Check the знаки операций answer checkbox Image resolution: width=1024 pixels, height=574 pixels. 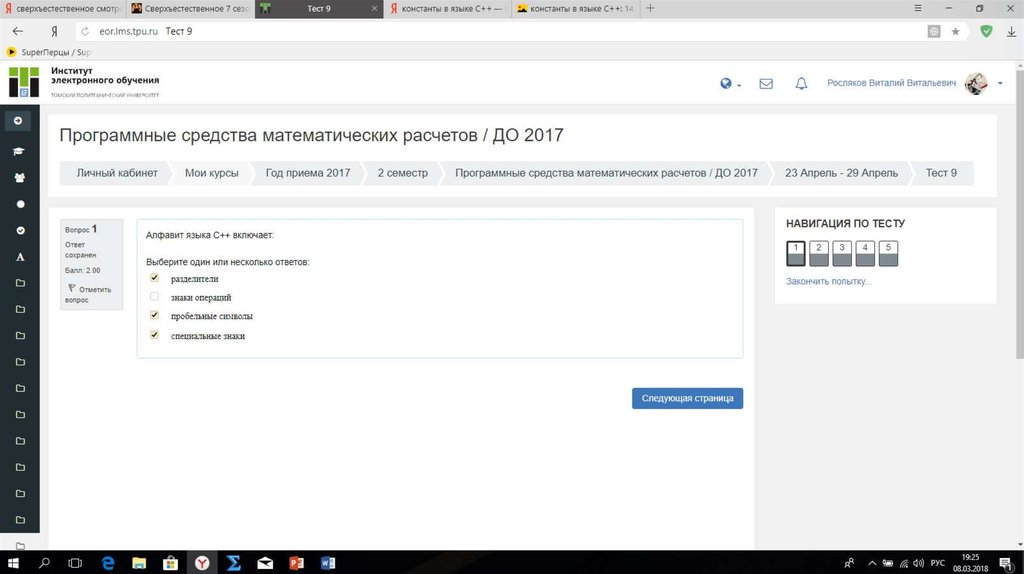[x=155, y=296]
